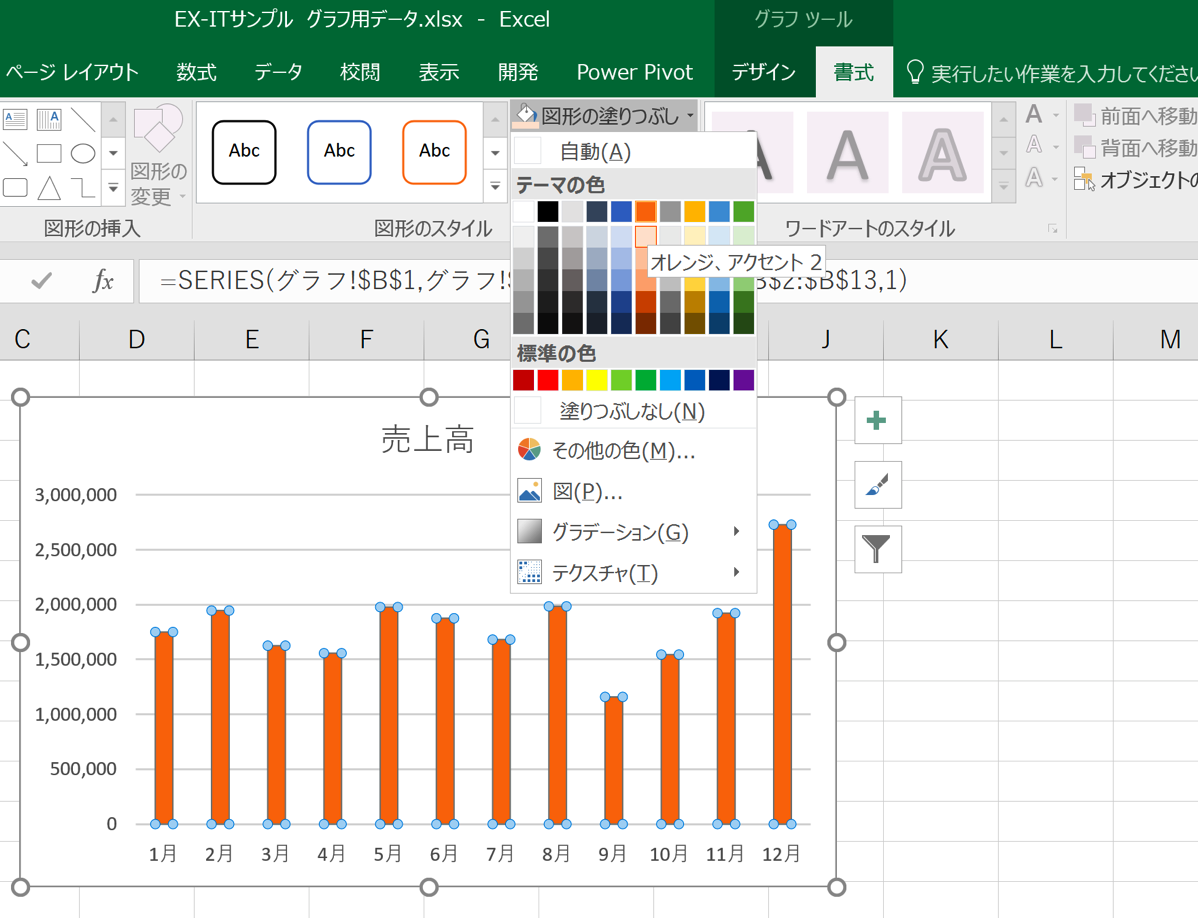Viewport: 1198px width, 918px height.
Task: Click the 3,000,000 axis label
Action: pos(76,494)
